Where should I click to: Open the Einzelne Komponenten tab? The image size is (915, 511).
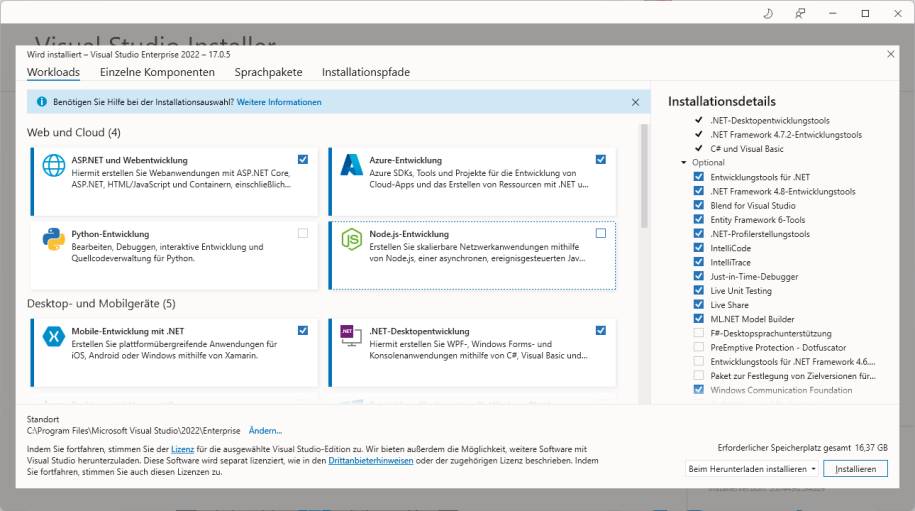(x=157, y=72)
